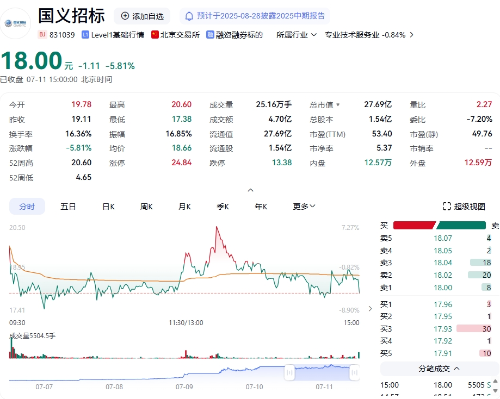Select the 分时 chart tab
The image size is (500, 399).
tap(27, 206)
